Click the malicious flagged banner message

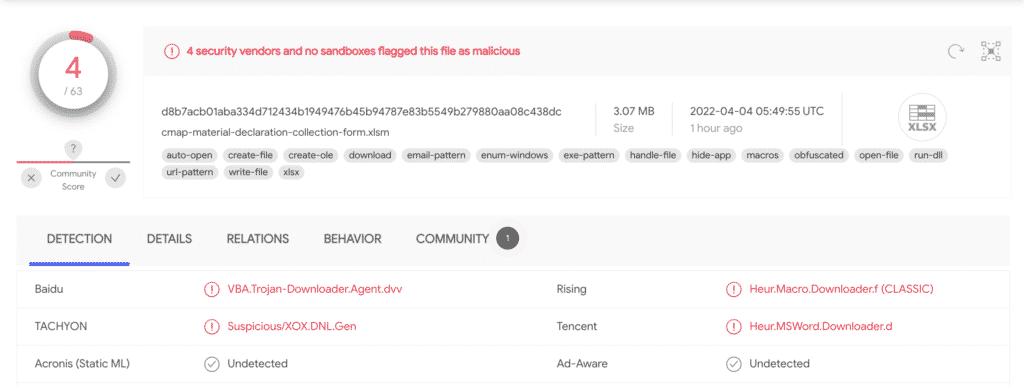click(353, 51)
